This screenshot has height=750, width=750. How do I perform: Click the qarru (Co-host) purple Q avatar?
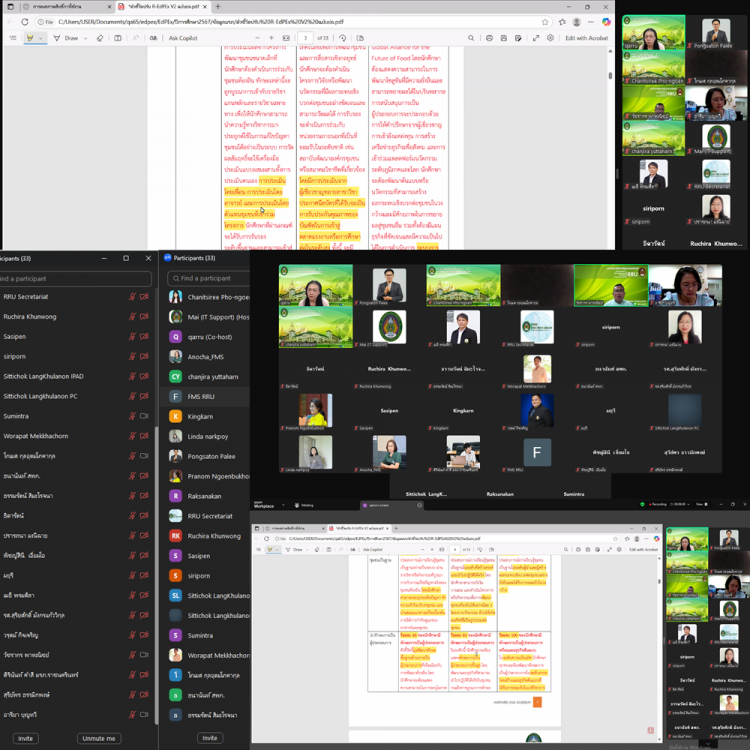[x=175, y=337]
